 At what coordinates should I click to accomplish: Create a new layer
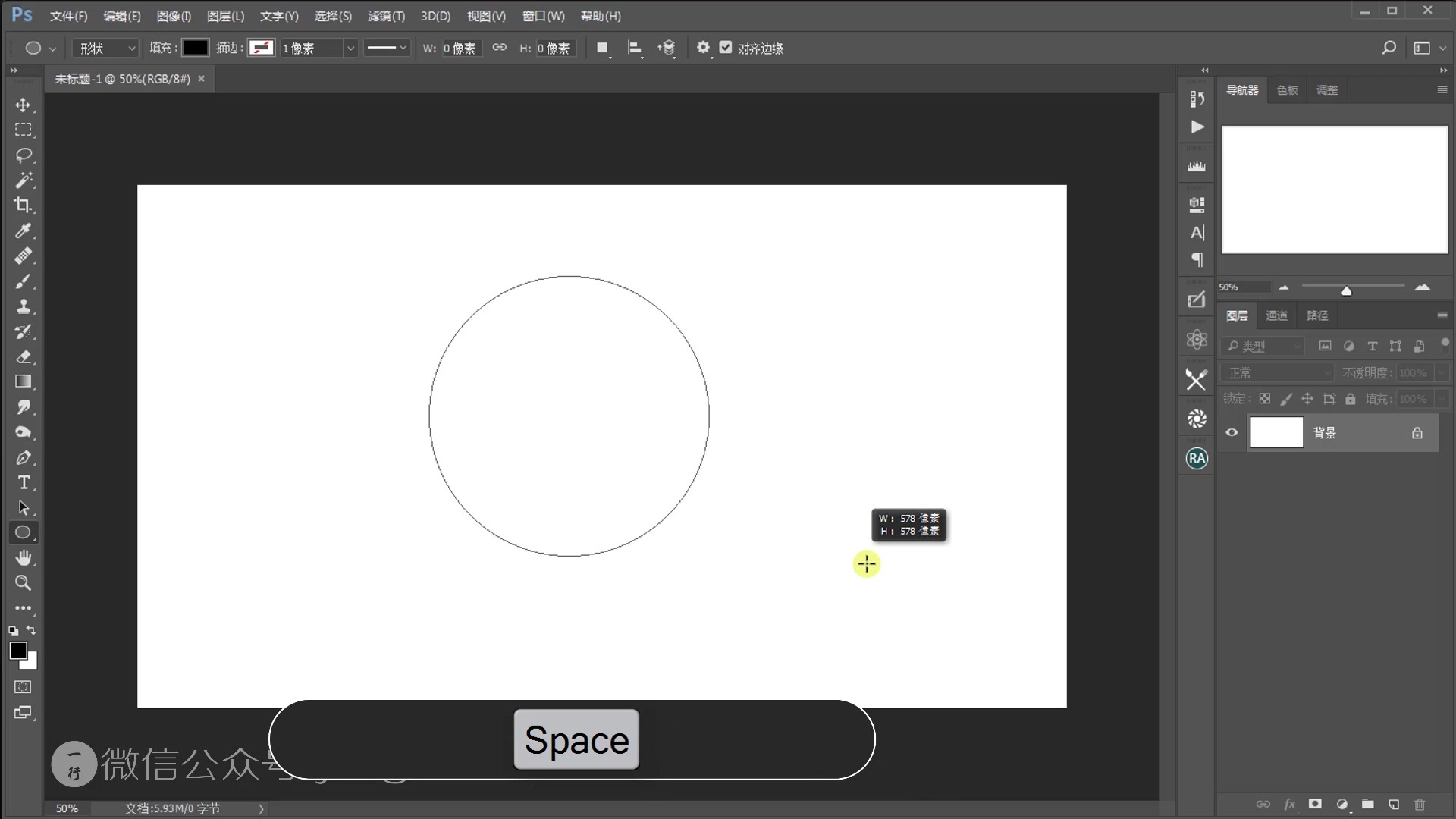(x=1394, y=804)
